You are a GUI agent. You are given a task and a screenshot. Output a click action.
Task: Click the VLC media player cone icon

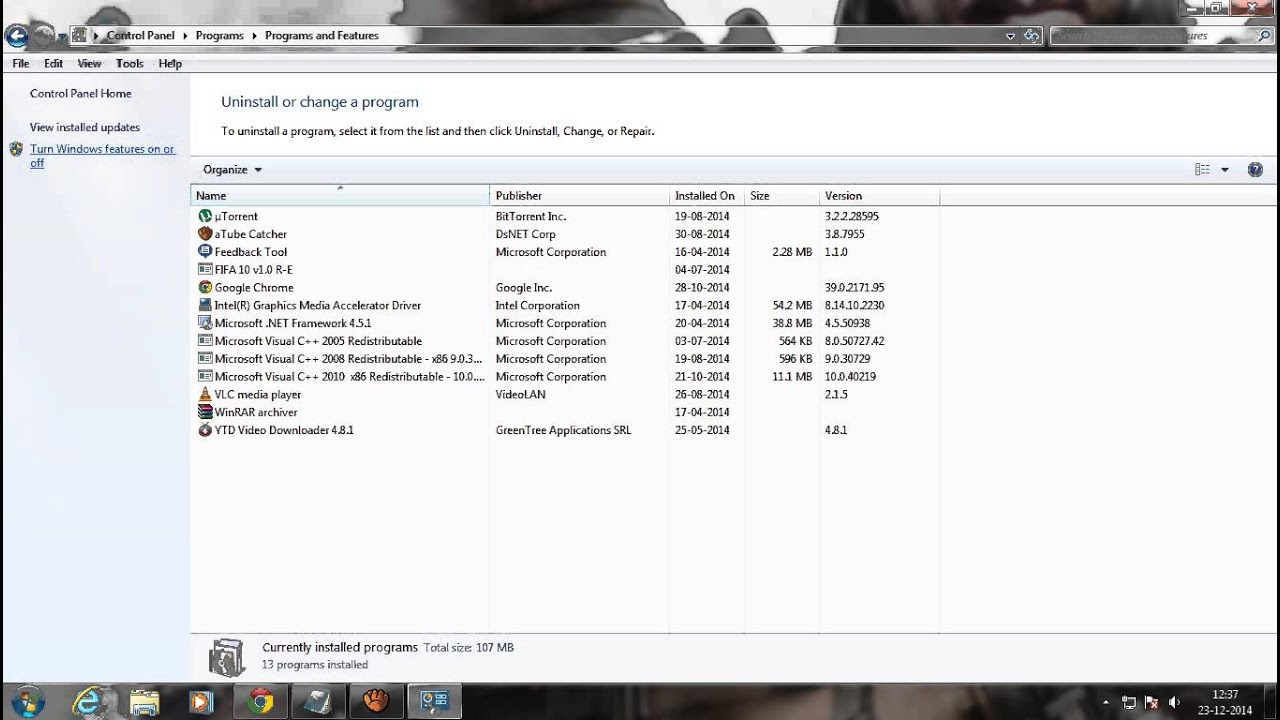pyautogui.click(x=205, y=395)
